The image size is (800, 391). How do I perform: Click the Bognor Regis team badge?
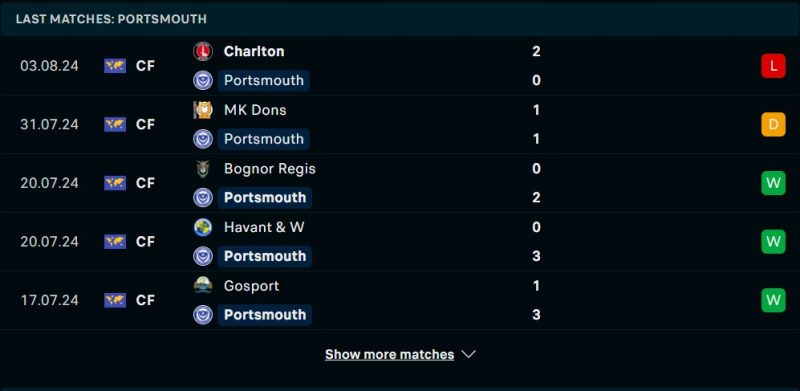coord(203,168)
